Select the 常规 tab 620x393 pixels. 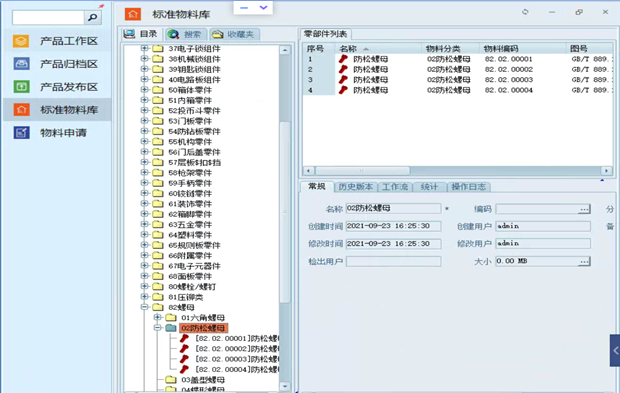317,186
